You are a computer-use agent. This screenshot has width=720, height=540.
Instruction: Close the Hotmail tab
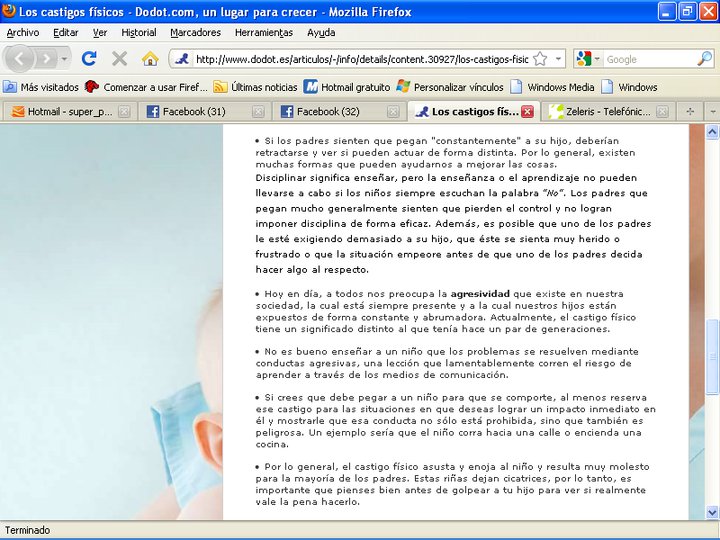pos(124,112)
